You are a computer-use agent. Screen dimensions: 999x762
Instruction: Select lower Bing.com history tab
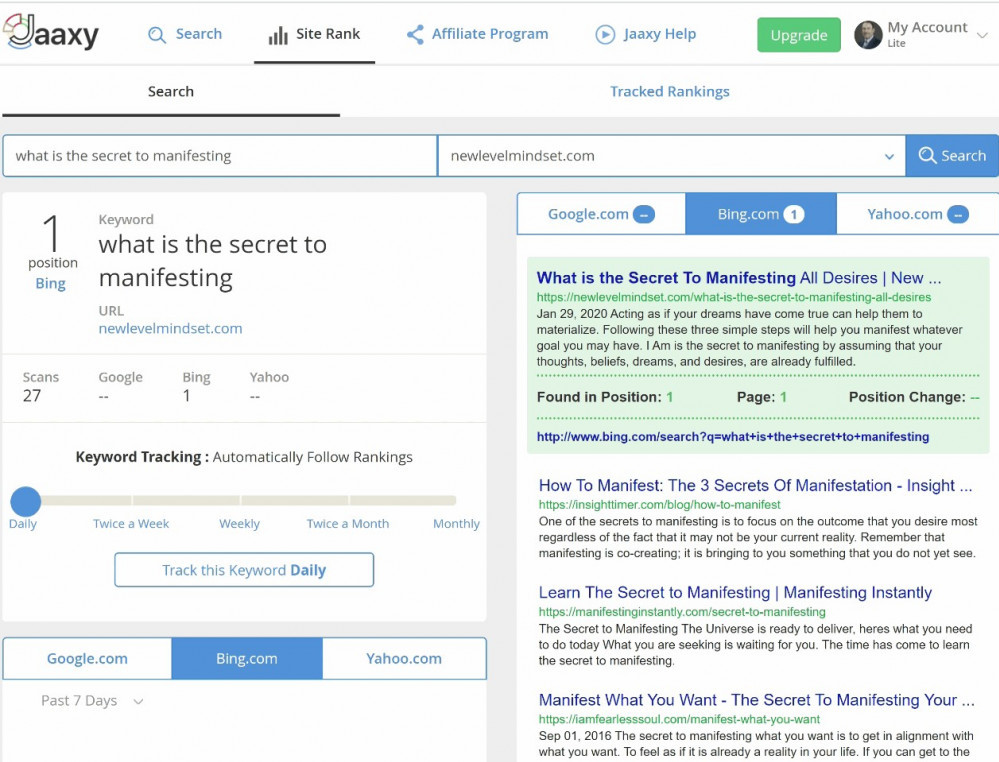pos(247,658)
